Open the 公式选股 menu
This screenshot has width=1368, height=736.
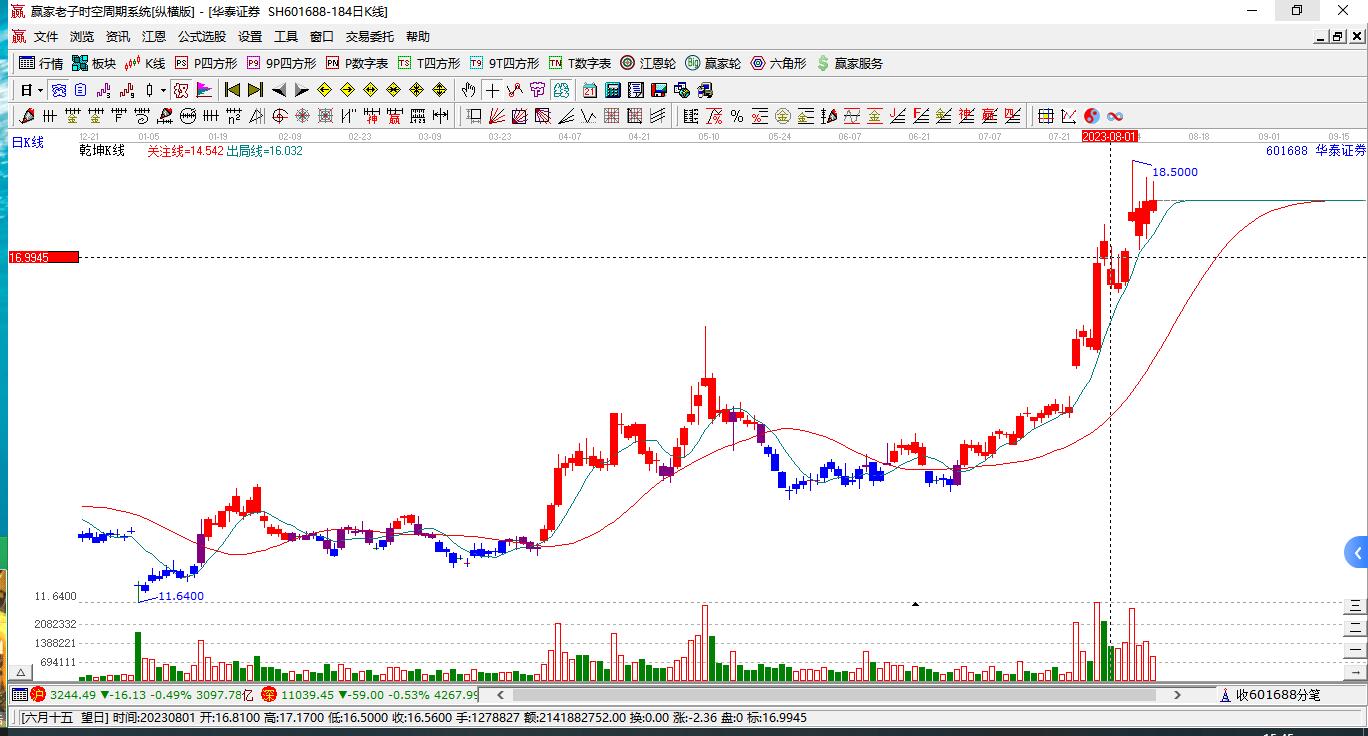tap(202, 37)
